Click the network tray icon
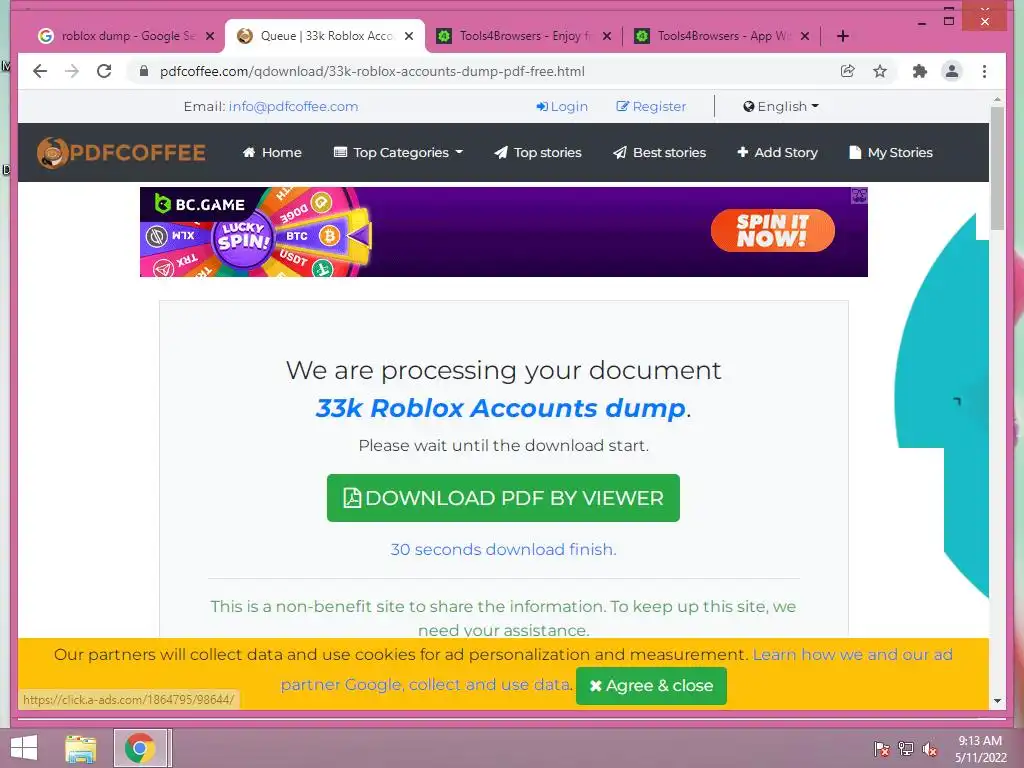1024x768 pixels. pos(906,749)
